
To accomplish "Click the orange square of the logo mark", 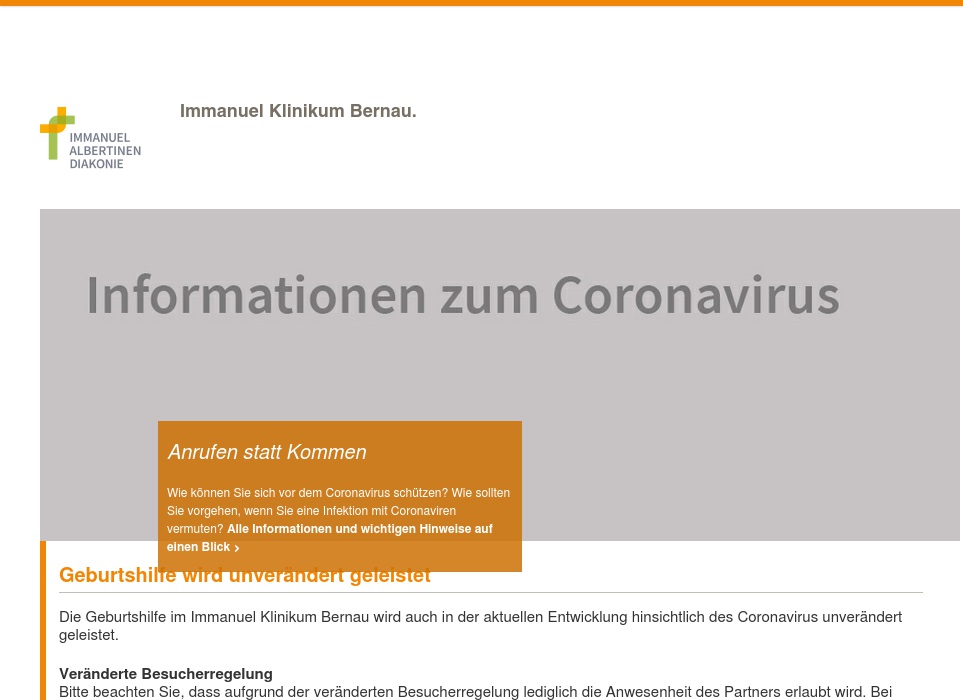I will (x=62, y=113).
